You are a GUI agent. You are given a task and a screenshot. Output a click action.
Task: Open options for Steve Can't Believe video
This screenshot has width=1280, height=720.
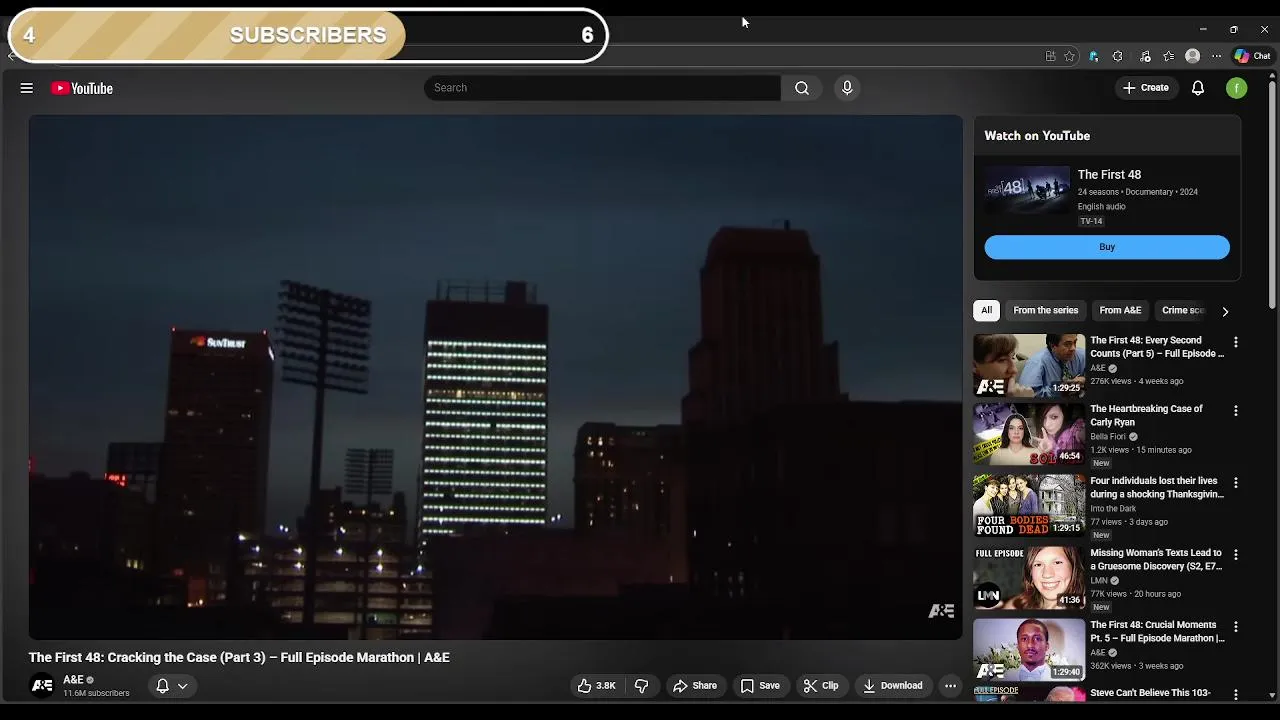coord(1236,694)
